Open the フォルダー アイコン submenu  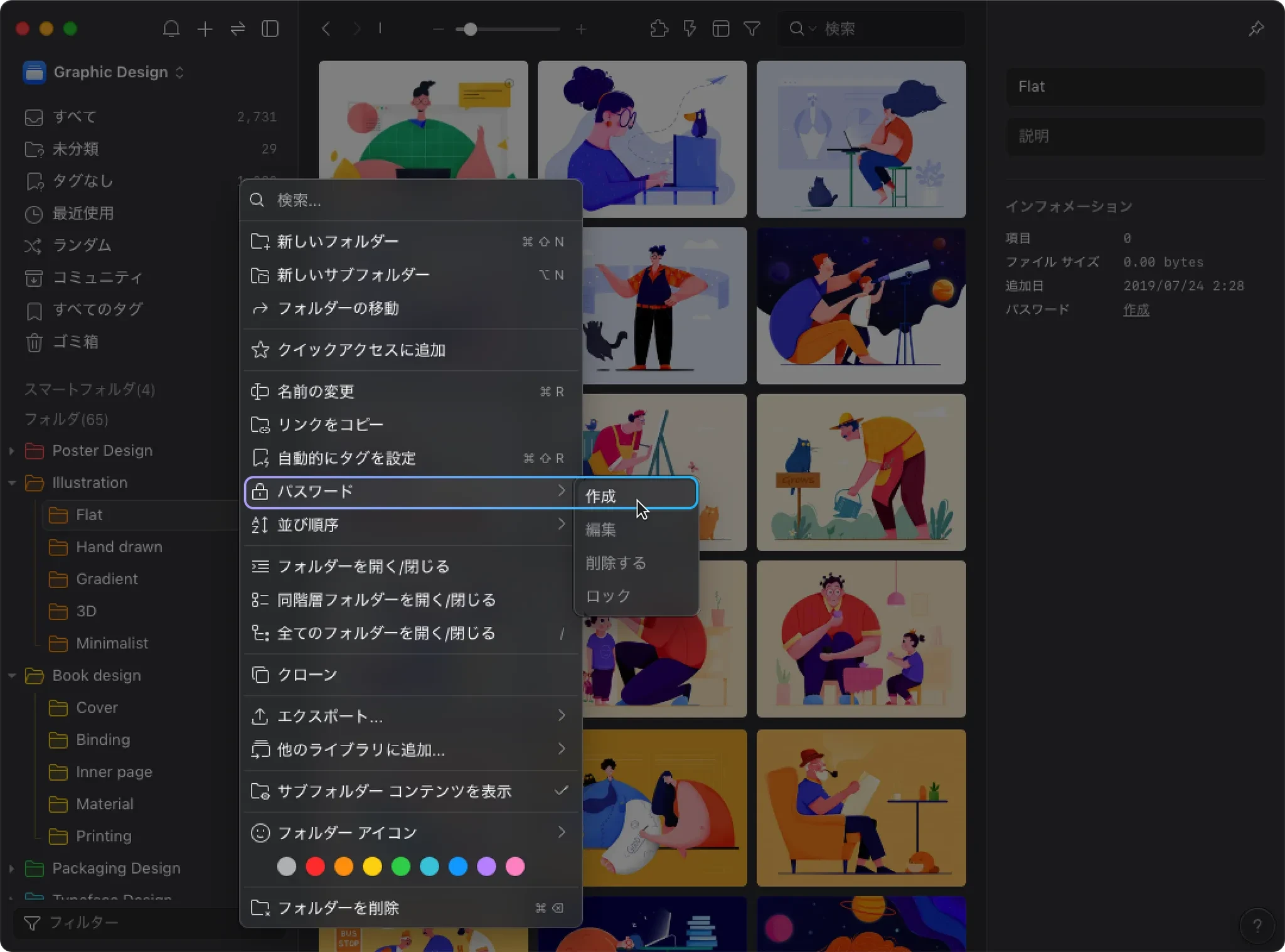[410, 833]
